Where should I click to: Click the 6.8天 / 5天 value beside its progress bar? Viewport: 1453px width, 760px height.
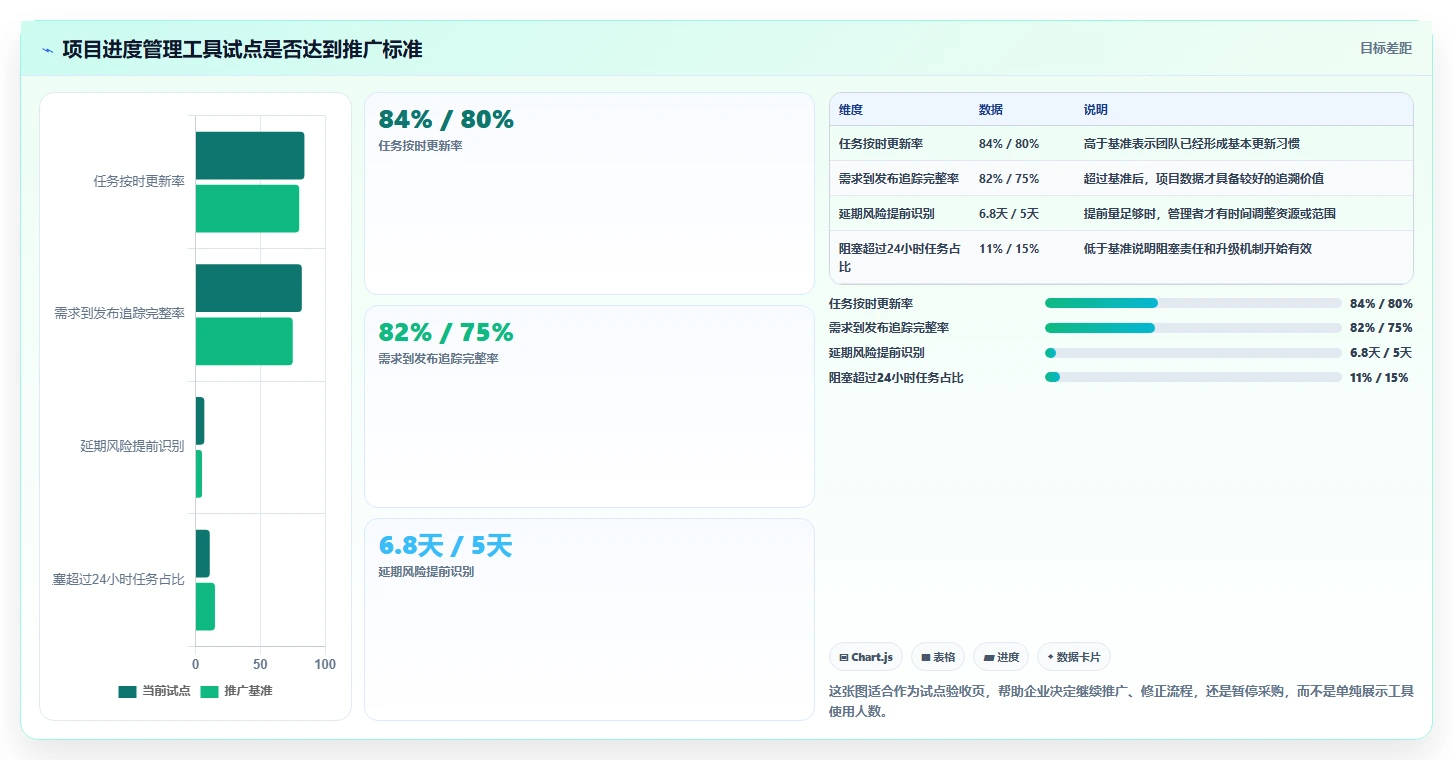(x=1381, y=353)
